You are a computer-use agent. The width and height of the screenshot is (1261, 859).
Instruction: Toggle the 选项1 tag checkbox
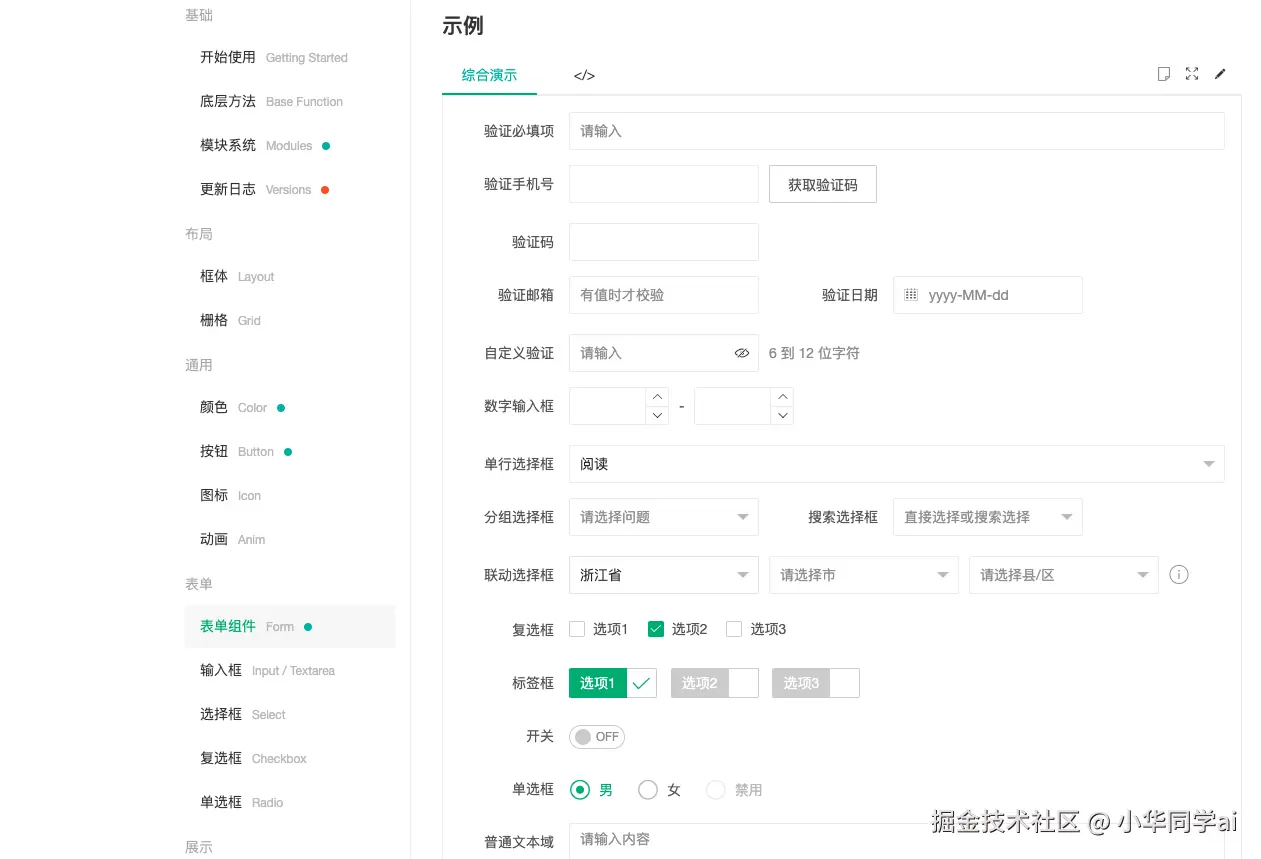click(x=613, y=683)
